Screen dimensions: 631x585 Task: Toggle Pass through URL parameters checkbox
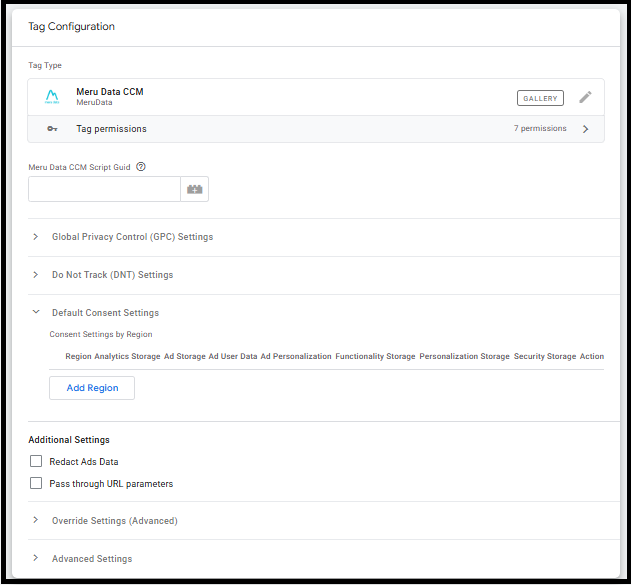36,484
